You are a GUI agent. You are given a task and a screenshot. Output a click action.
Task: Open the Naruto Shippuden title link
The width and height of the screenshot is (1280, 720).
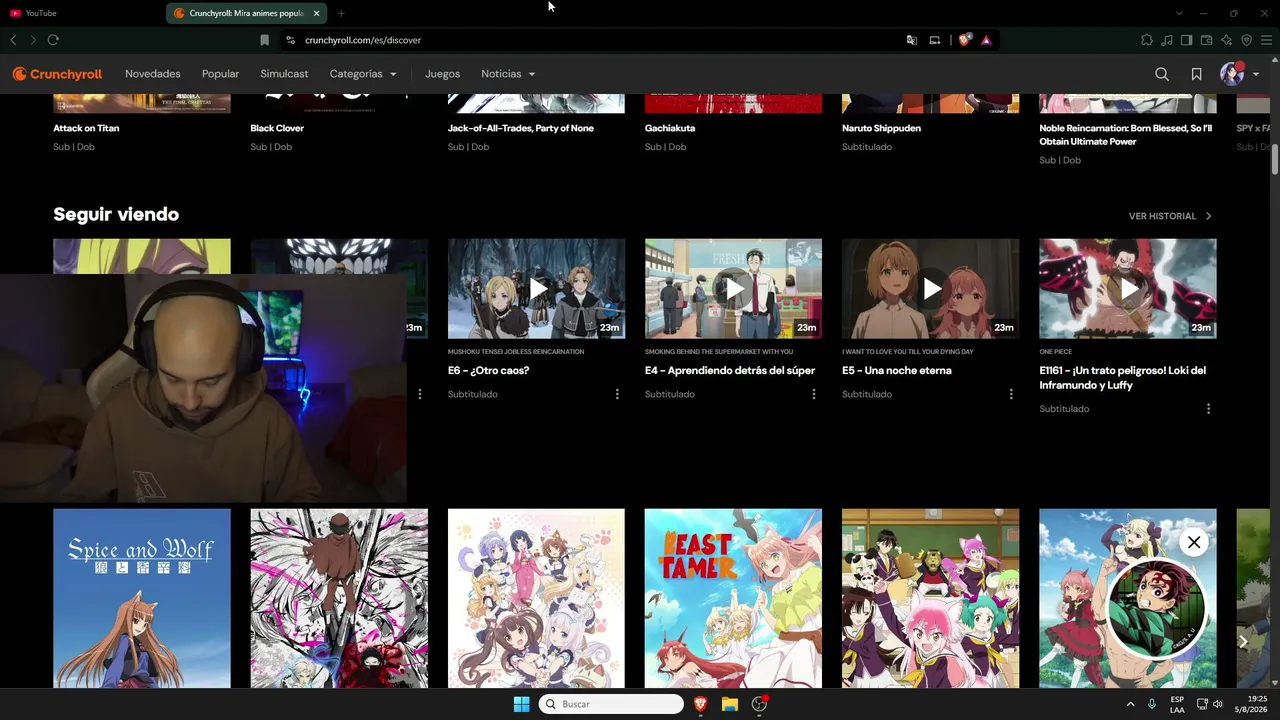point(881,128)
